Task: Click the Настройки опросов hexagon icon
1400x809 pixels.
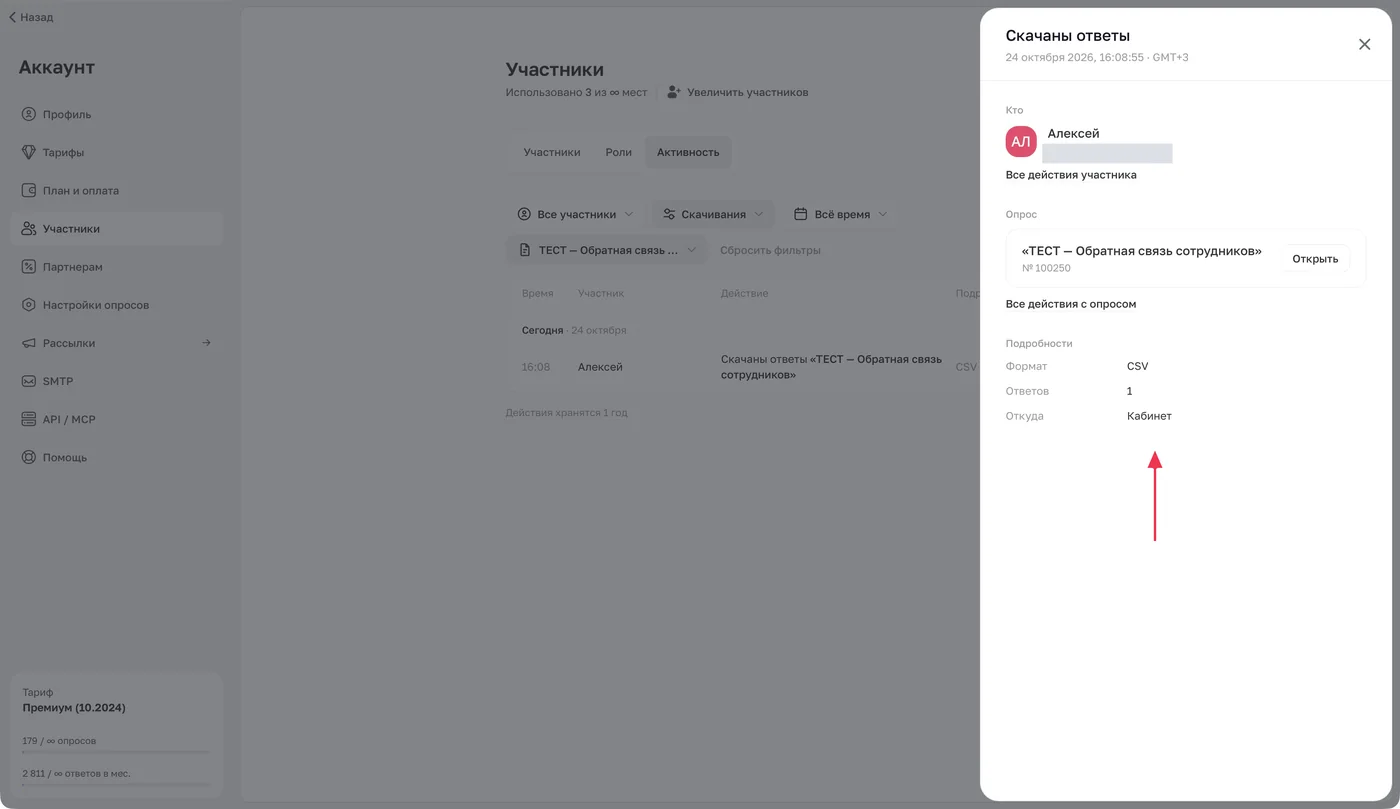Action: click(x=29, y=304)
